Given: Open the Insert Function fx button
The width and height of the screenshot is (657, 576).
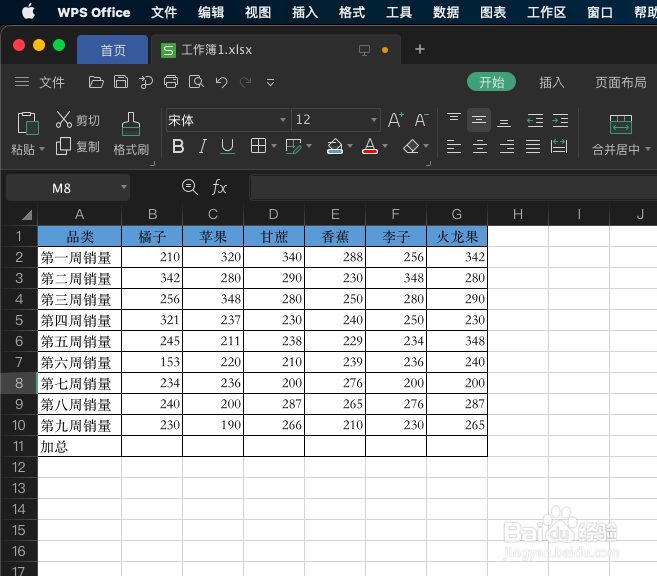Looking at the screenshot, I should 219,187.
